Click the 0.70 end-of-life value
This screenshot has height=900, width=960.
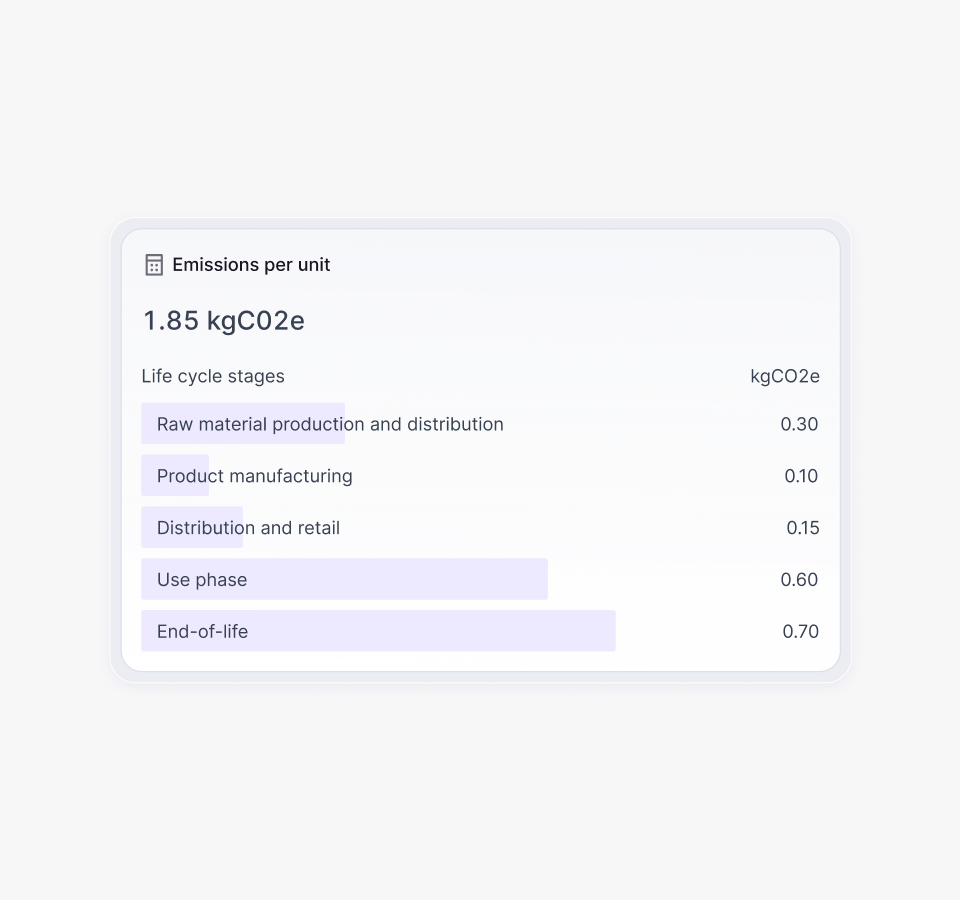point(800,632)
